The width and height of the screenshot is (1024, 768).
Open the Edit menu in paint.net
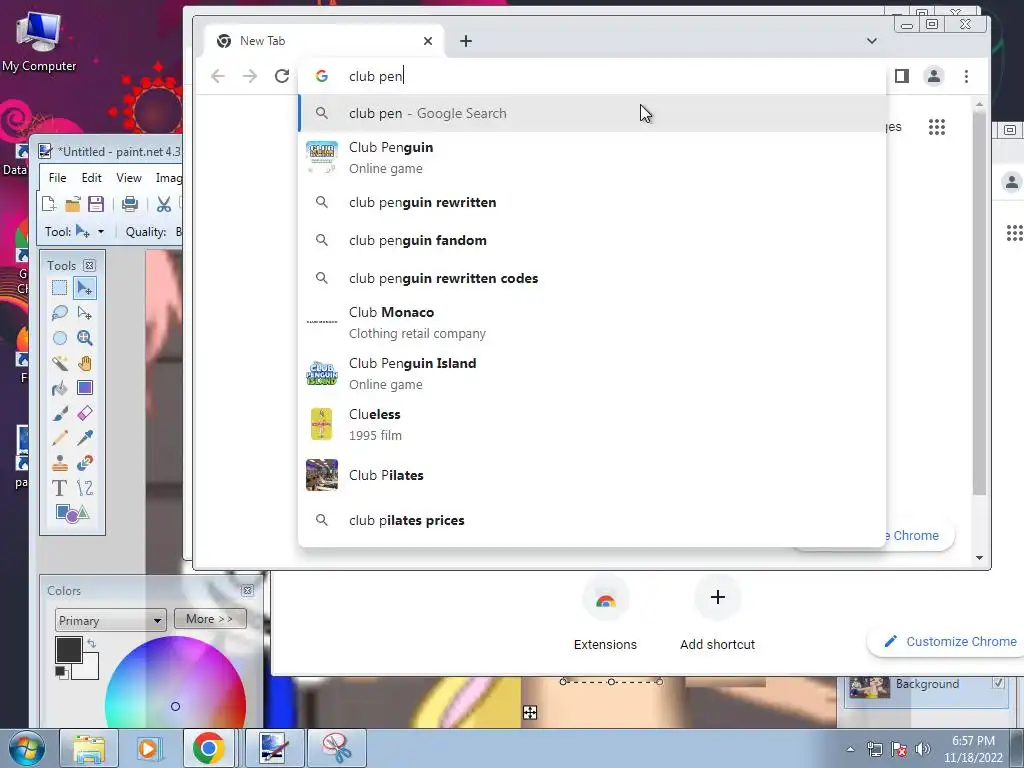(x=91, y=178)
